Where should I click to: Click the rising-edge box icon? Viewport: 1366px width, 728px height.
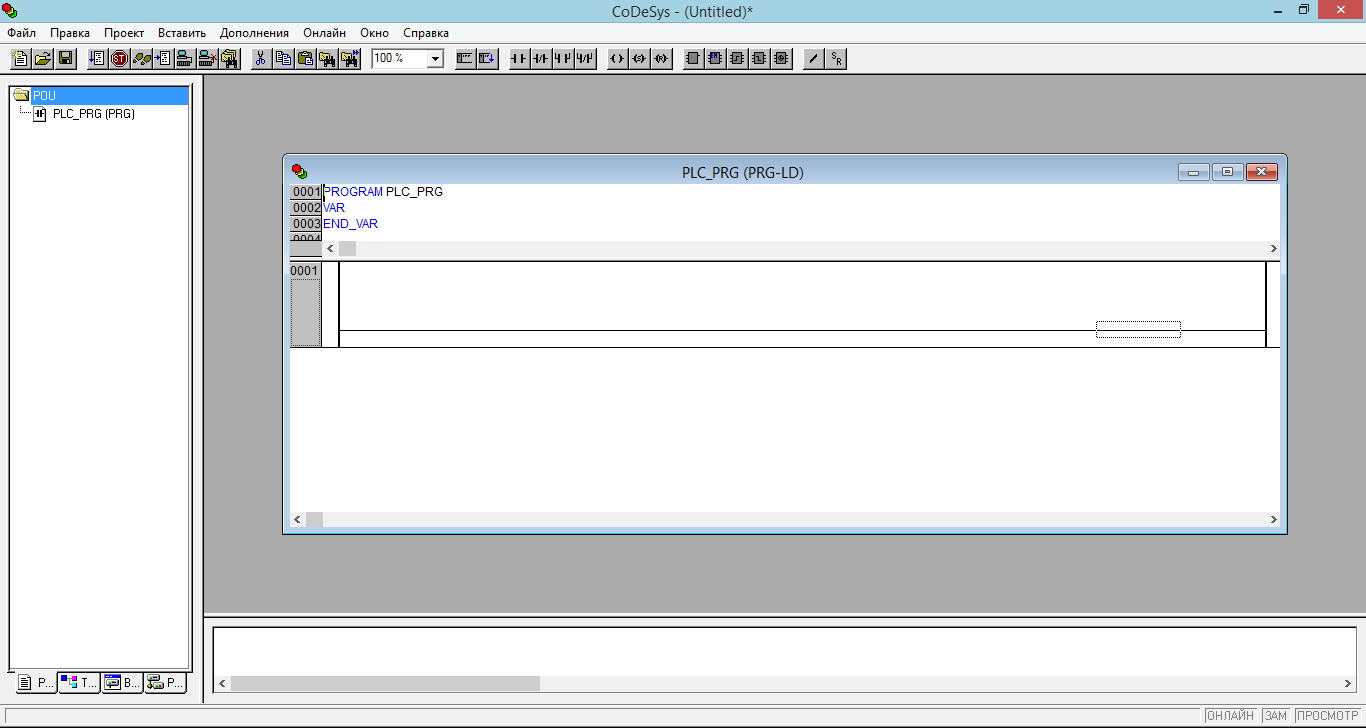[737, 59]
